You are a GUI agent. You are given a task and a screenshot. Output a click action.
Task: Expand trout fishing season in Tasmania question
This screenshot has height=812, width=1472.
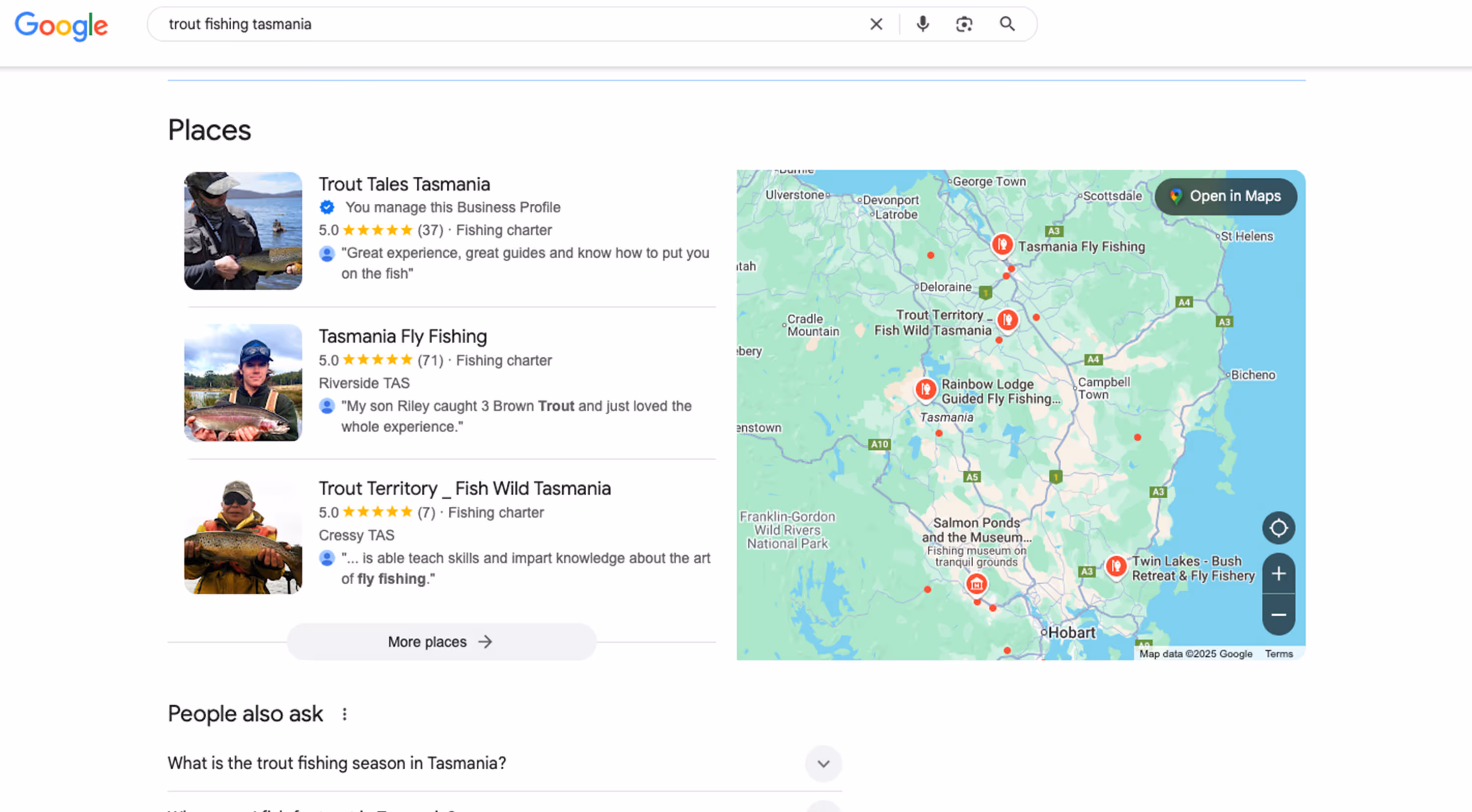(505, 763)
